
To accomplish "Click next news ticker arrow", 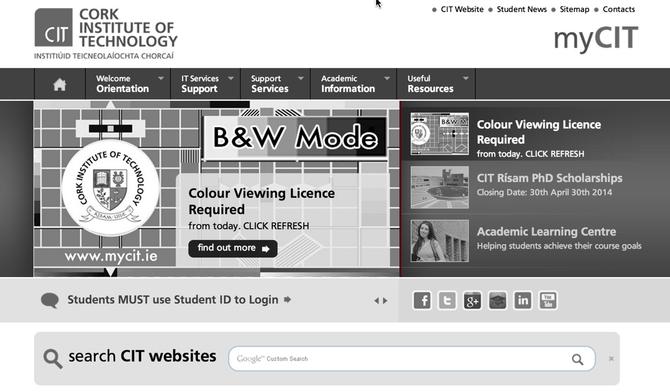I will point(385,301).
